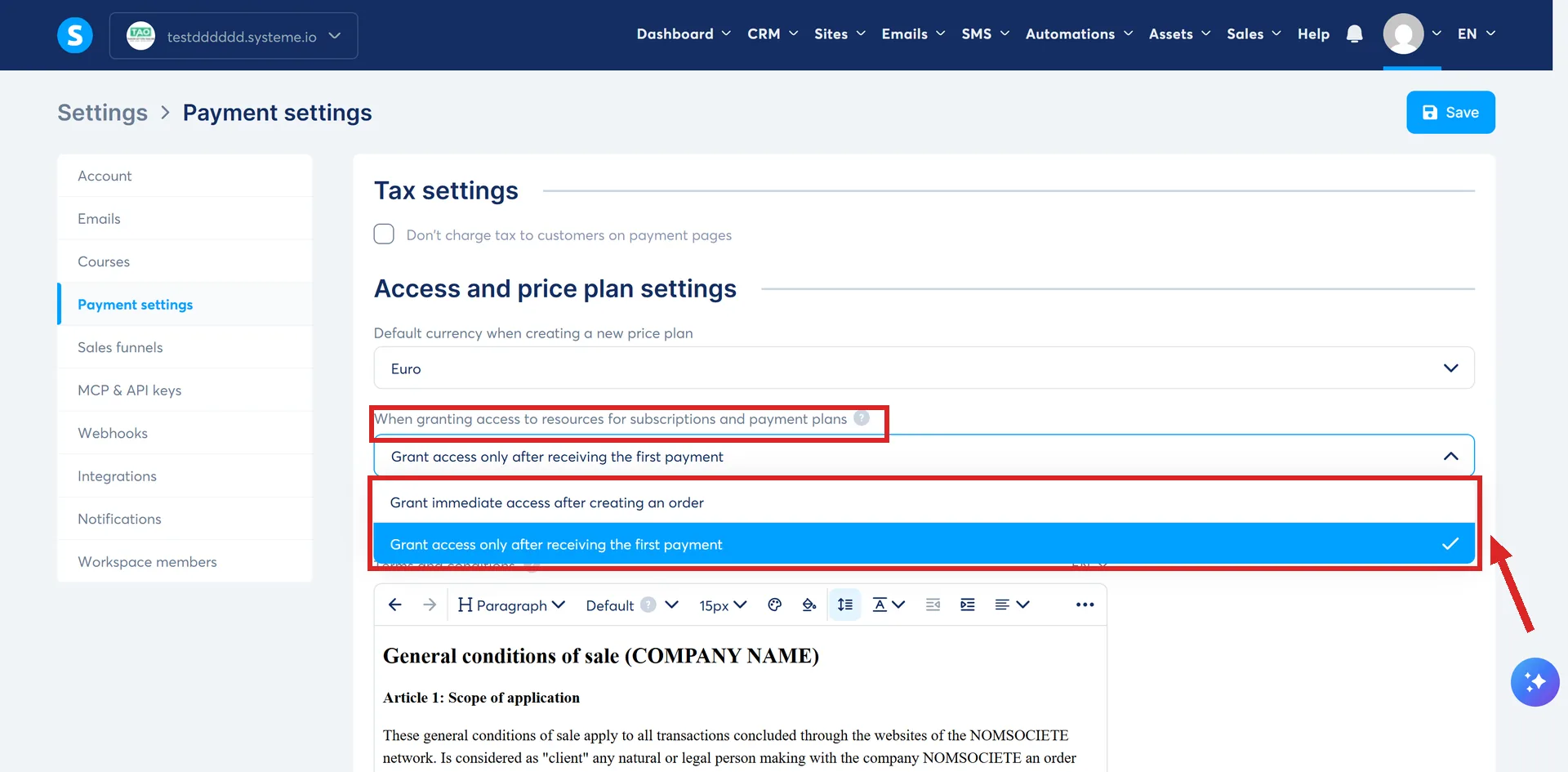Select Grant access only after first payment option
The width and height of the screenshot is (1568, 772).
click(x=924, y=544)
